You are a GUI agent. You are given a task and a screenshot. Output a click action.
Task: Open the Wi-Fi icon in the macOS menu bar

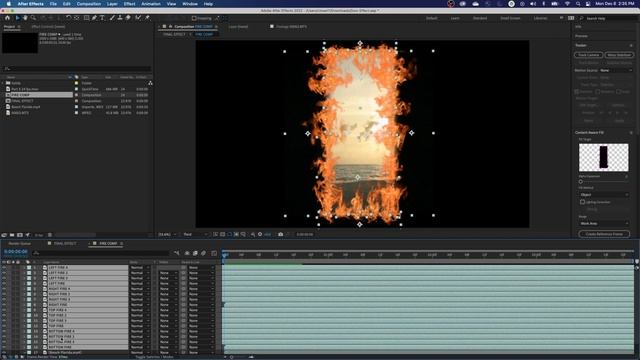[567, 4]
